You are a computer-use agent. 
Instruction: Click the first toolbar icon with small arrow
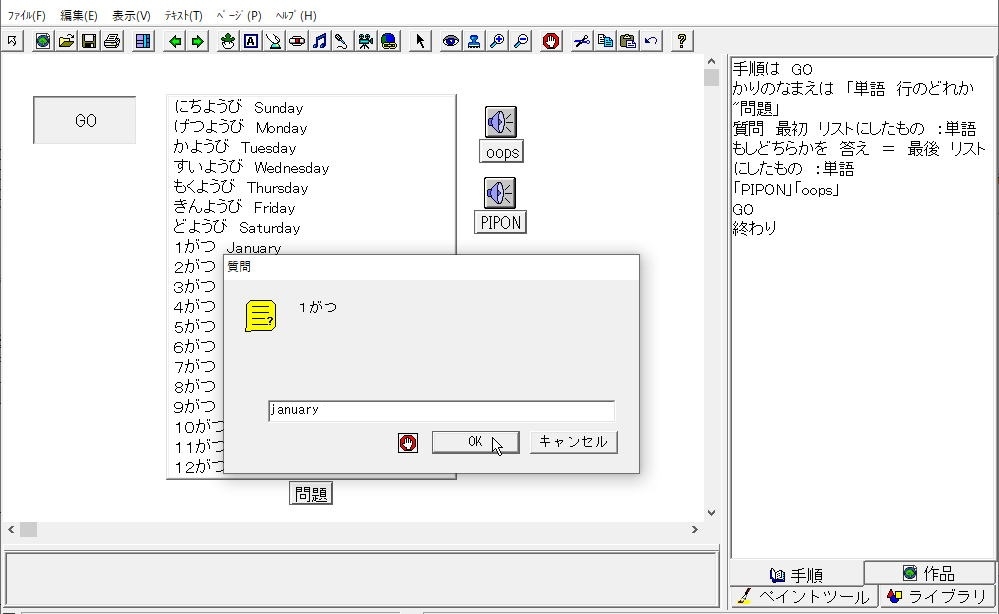coord(12,41)
